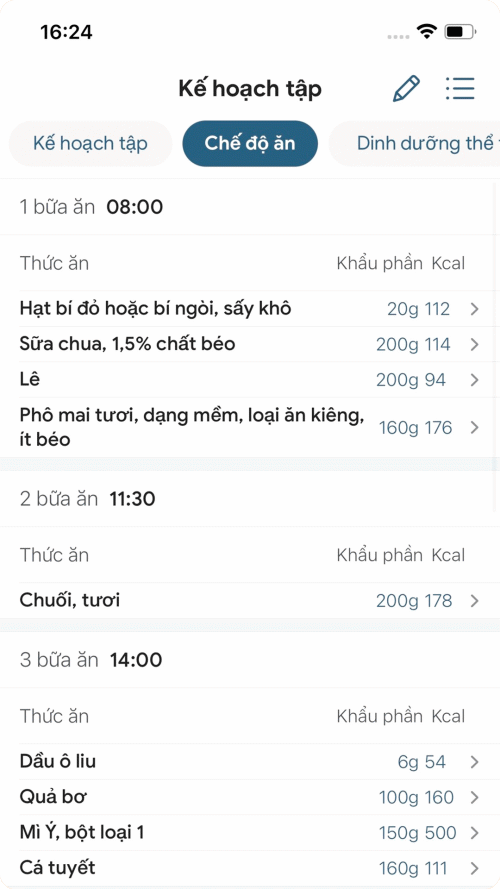Image resolution: width=500 pixels, height=889 pixels.
Task: Expand Phô mai tươi row chevron
Action: (x=474, y=427)
